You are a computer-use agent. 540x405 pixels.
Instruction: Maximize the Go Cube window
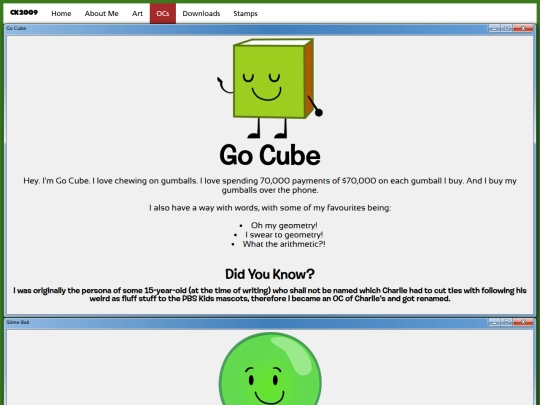507,28
